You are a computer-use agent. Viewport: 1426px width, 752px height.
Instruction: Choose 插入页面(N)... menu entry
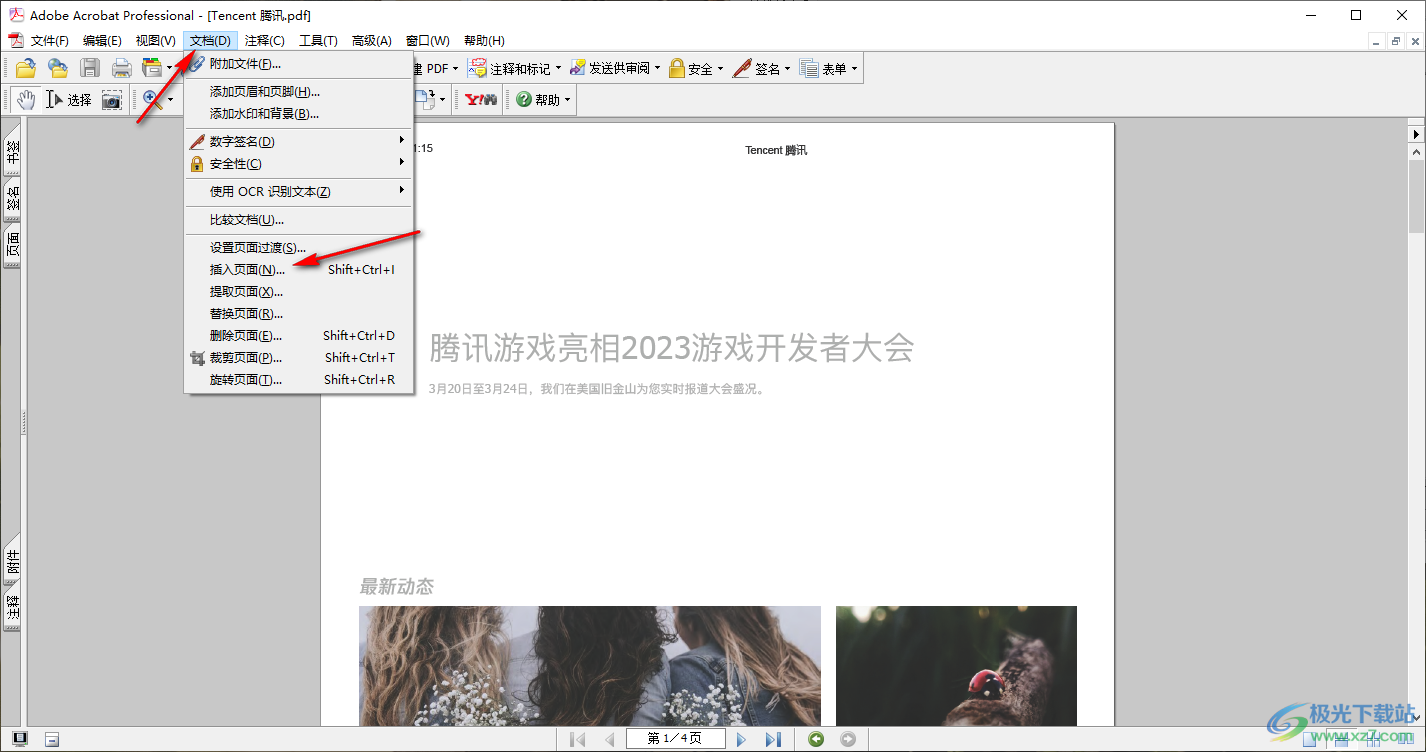(299, 270)
